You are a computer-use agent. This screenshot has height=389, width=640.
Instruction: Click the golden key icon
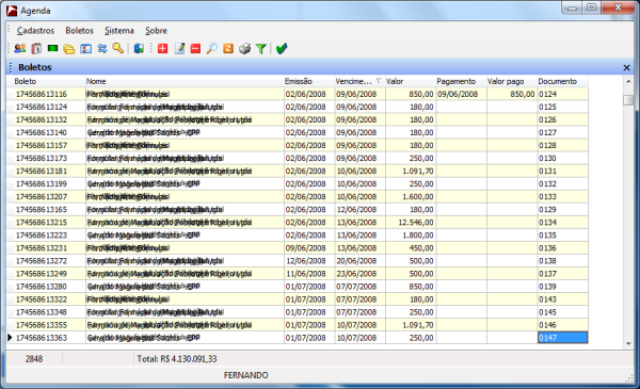(118, 49)
